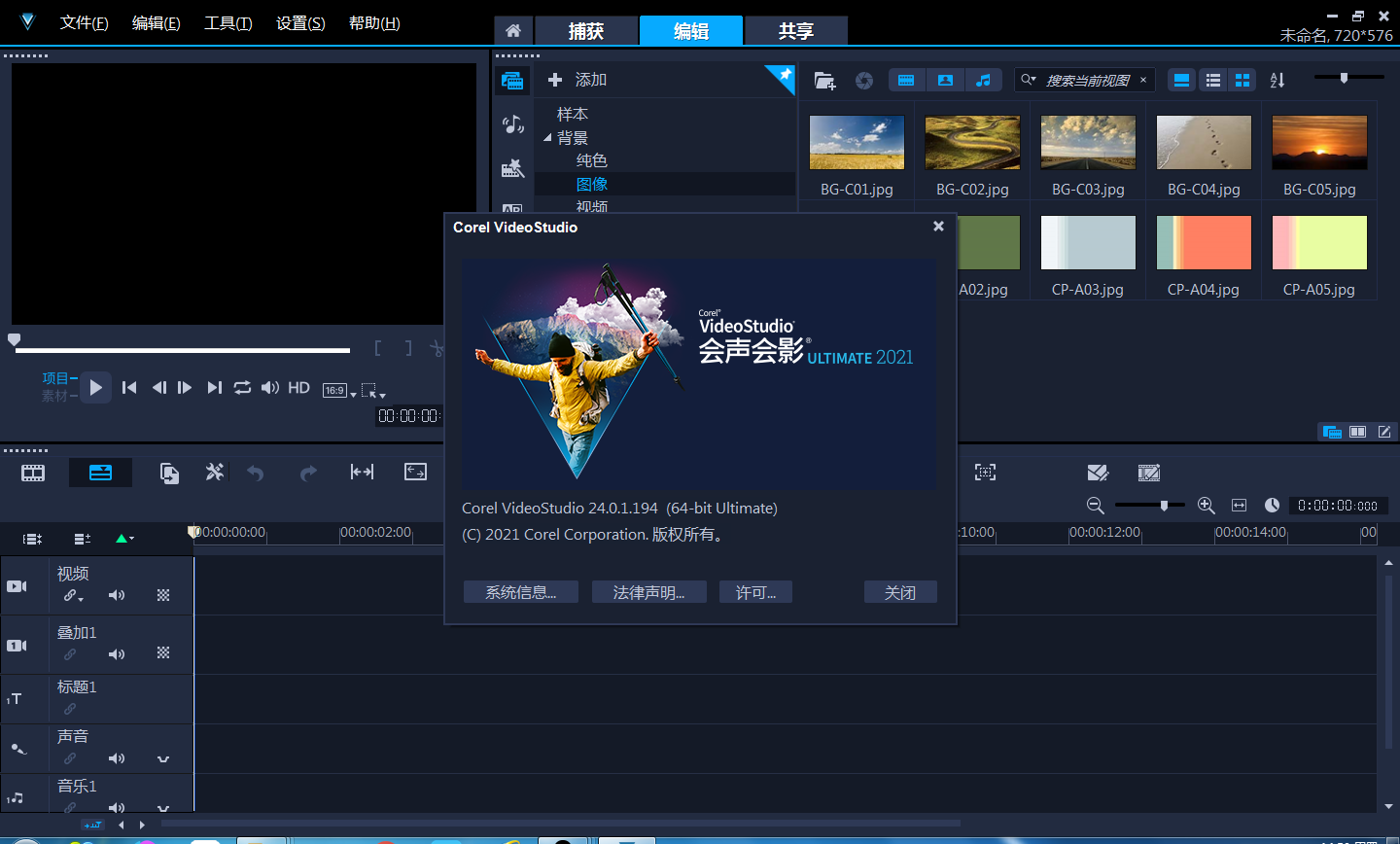Click the preview scrubber bar
This screenshot has width=1400, height=844.
coord(183,350)
